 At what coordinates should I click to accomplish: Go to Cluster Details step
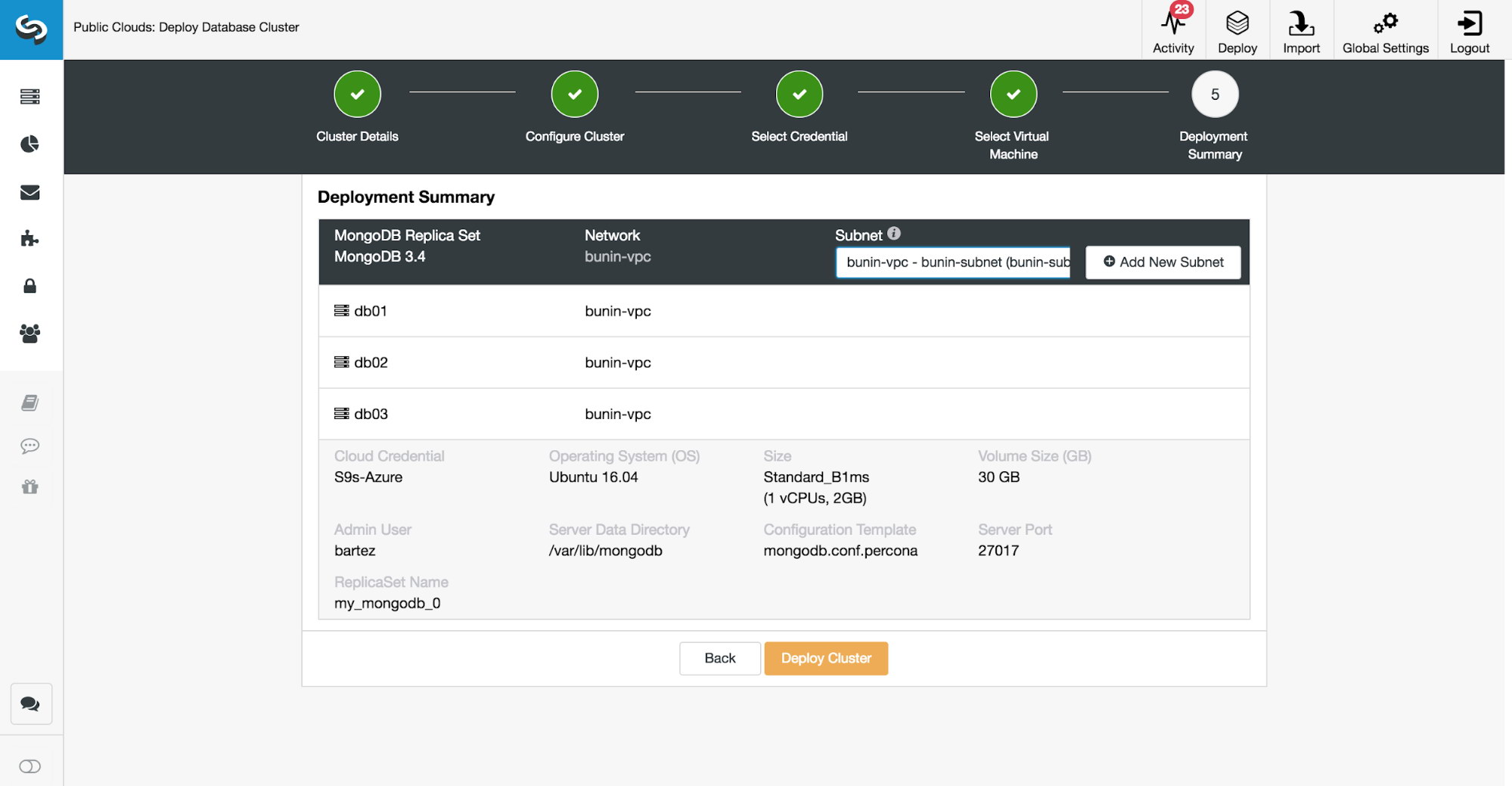coord(357,95)
